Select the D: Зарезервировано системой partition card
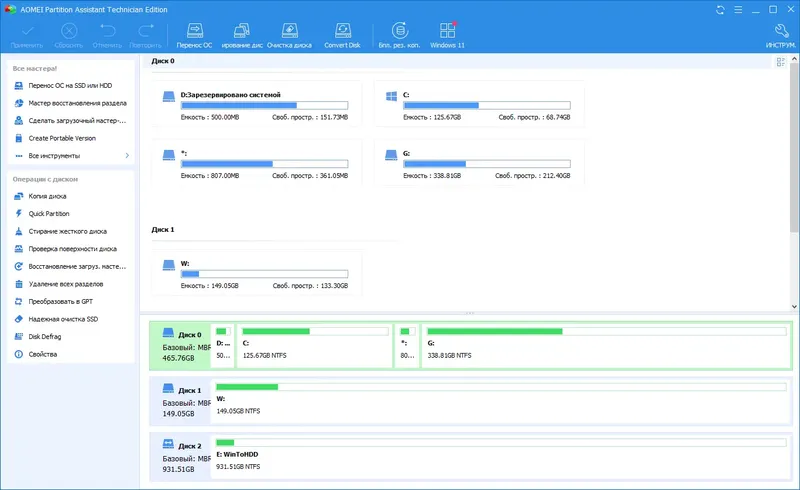Viewport: 800px width, 490px height. pyautogui.click(x=257, y=106)
